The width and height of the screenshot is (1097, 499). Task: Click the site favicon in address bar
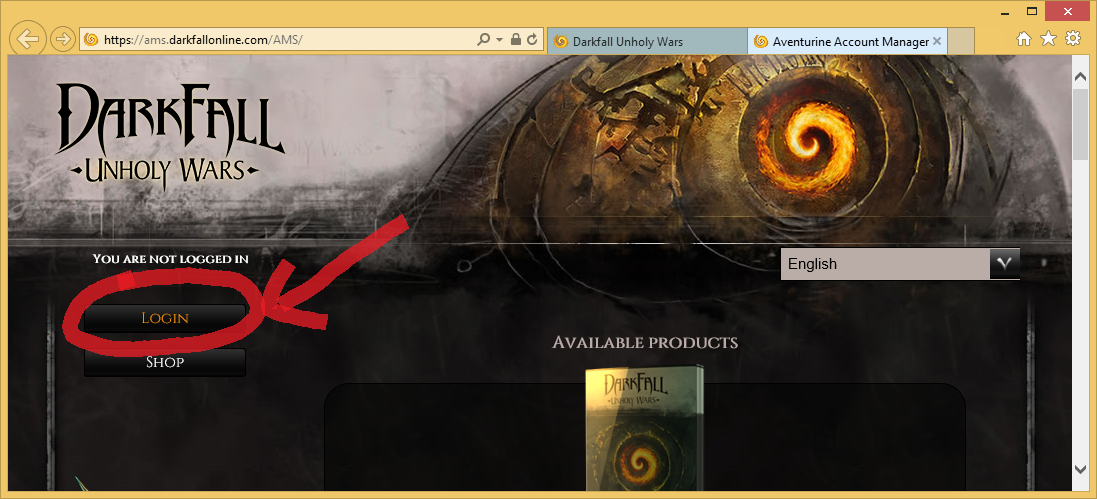[90, 40]
